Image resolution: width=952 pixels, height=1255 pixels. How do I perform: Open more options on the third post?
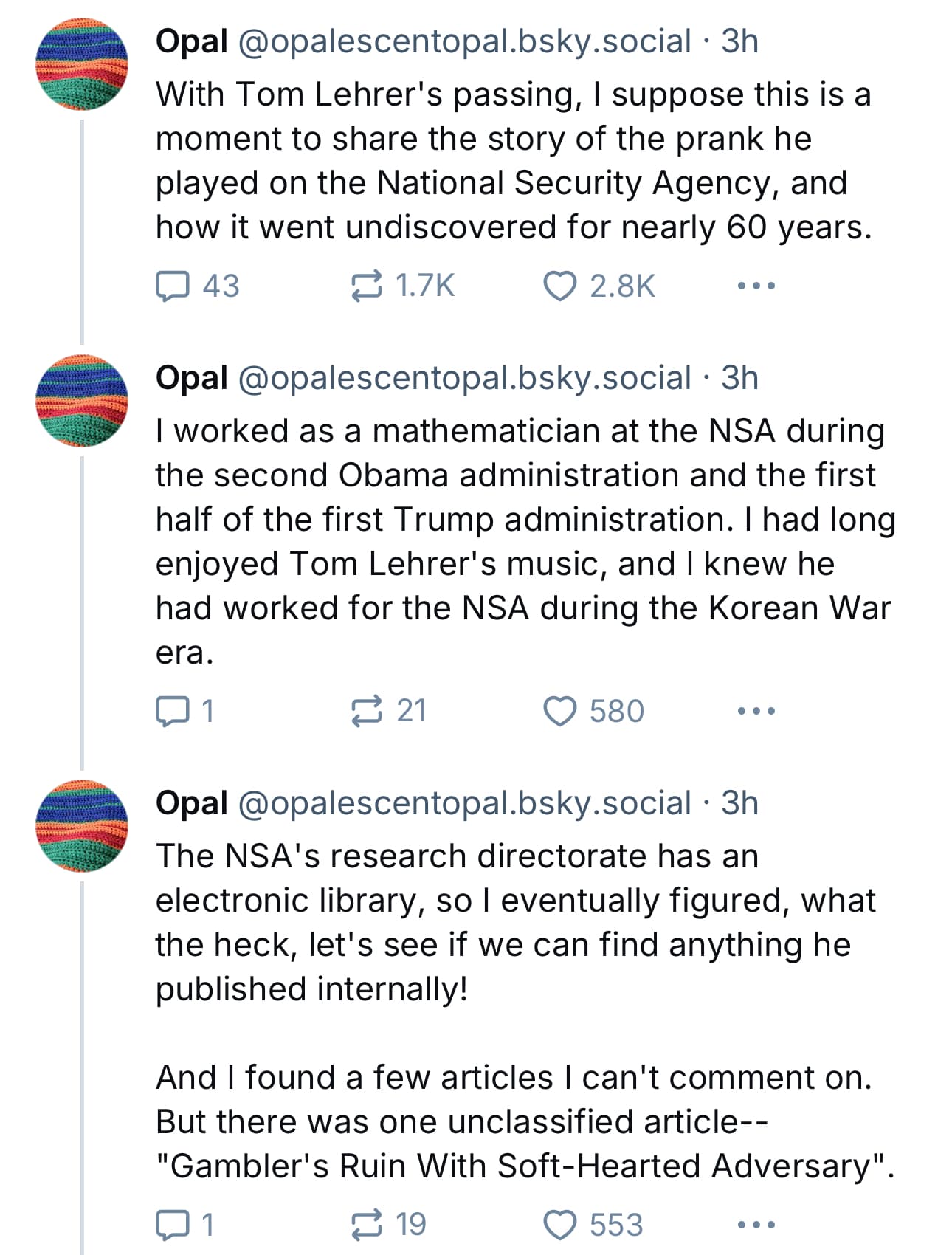(x=756, y=1225)
